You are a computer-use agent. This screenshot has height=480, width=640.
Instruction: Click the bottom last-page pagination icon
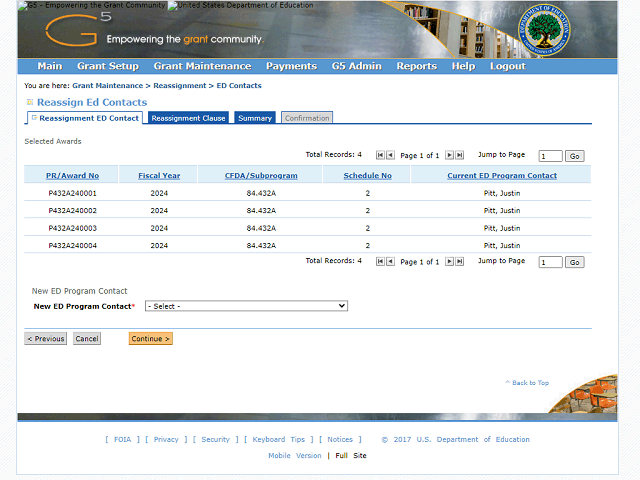[459, 261]
